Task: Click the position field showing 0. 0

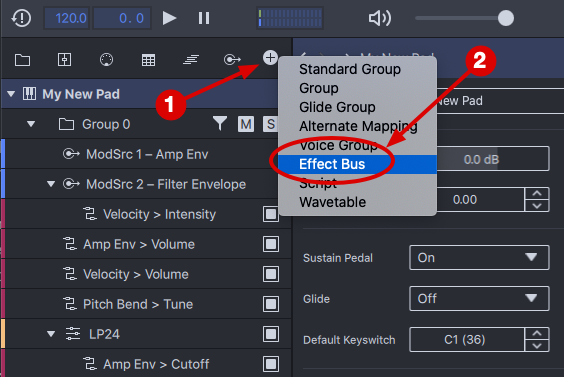Action: pos(122,18)
